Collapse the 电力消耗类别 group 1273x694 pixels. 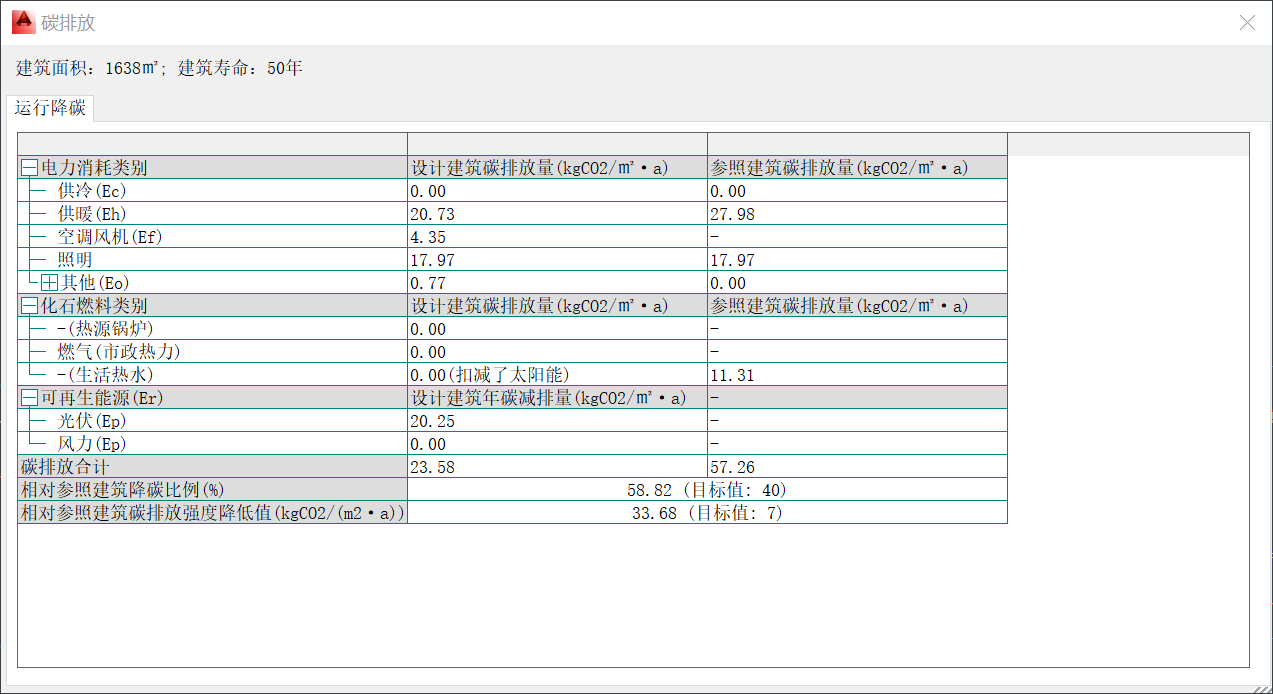pyautogui.click(x=30, y=168)
